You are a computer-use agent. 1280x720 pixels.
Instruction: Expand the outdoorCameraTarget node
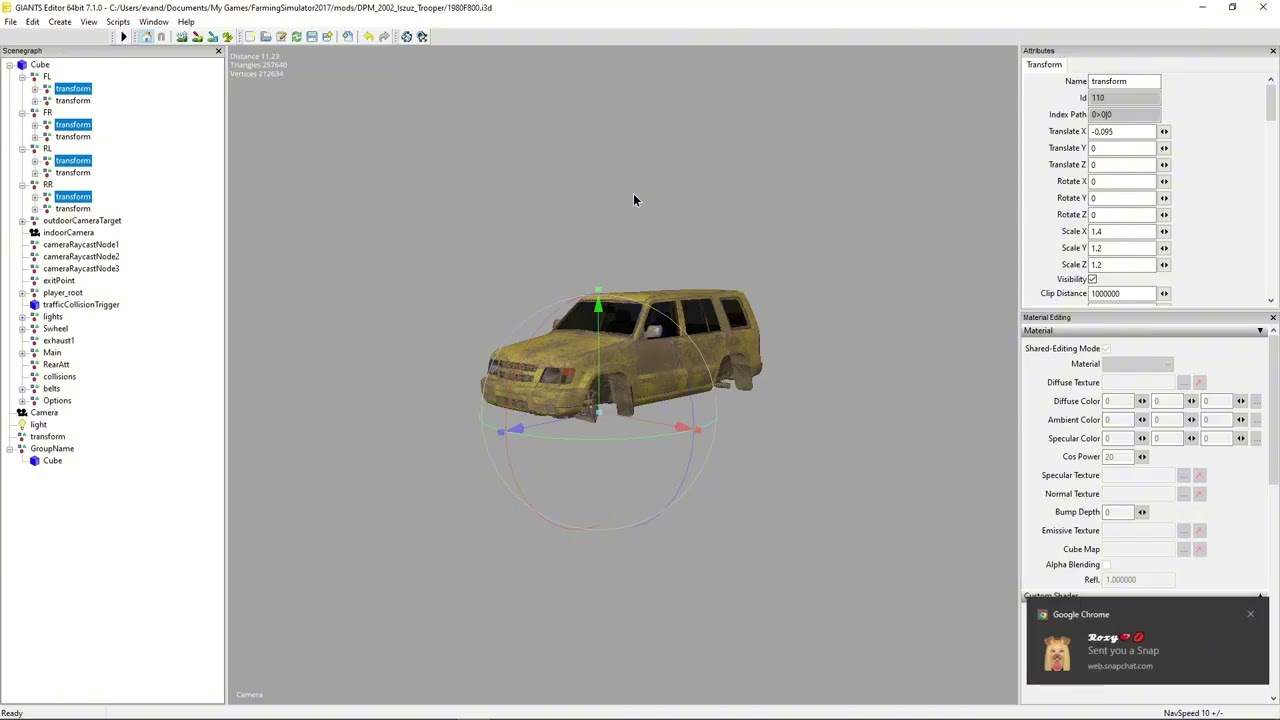point(21,221)
